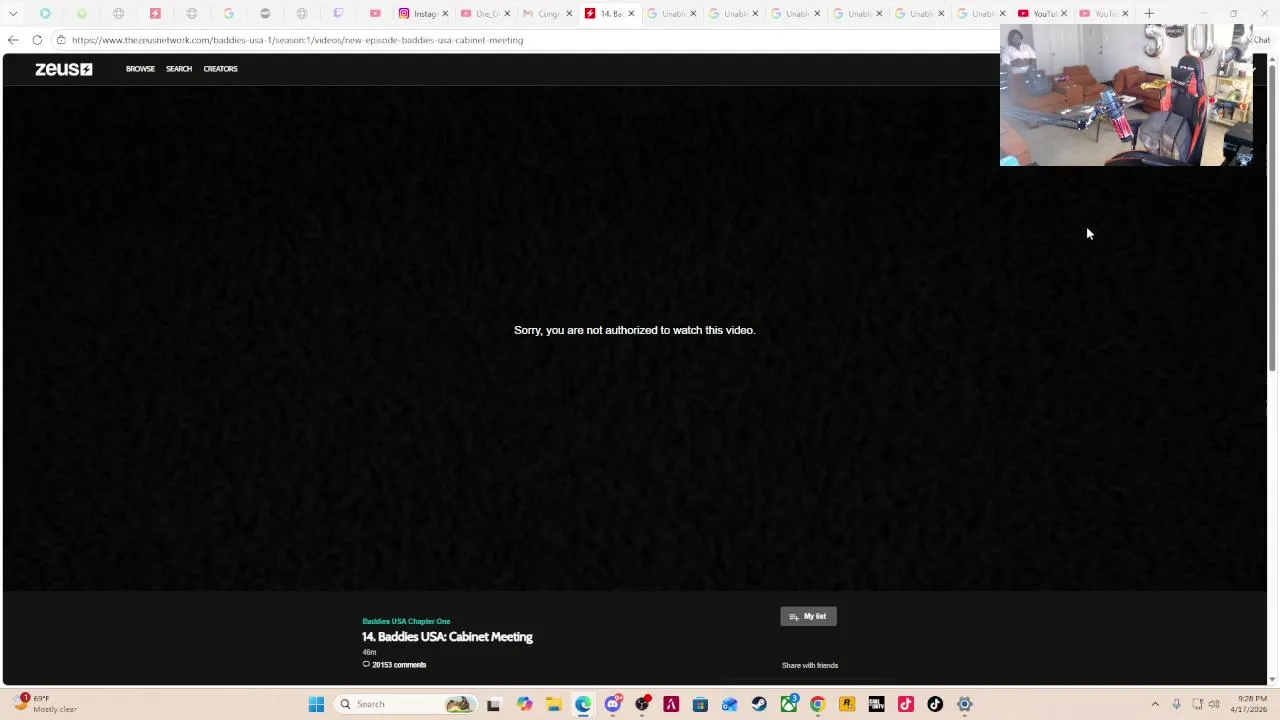Open the tab search dropdown arrow
1280x720 pixels.
pos(13,14)
